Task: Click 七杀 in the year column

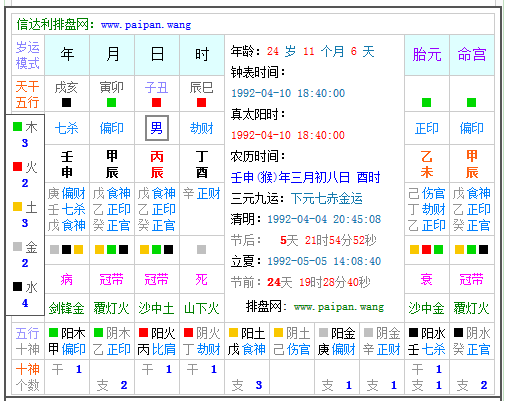Action: [x=67, y=128]
